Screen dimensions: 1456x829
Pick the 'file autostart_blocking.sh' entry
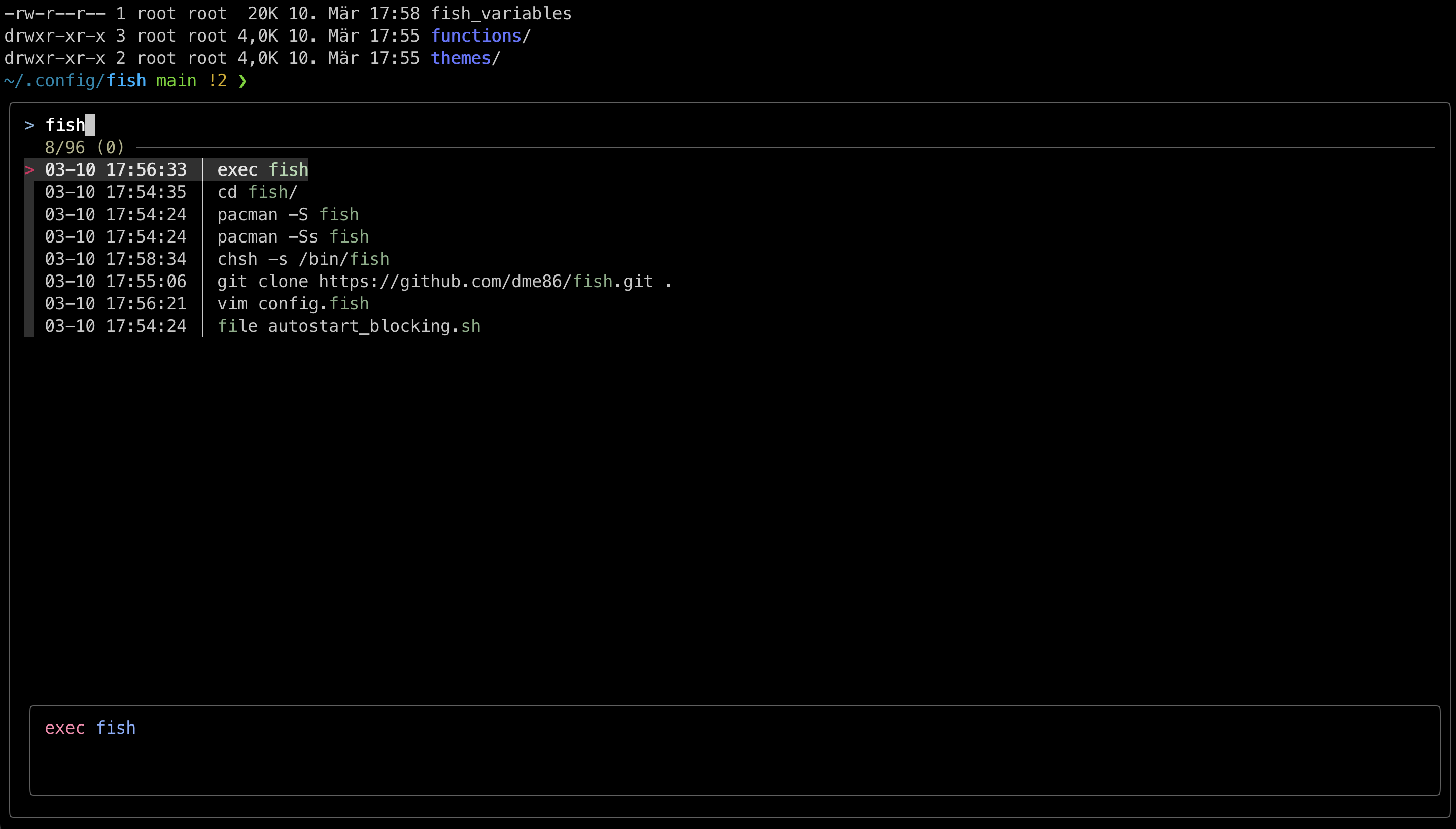(349, 326)
